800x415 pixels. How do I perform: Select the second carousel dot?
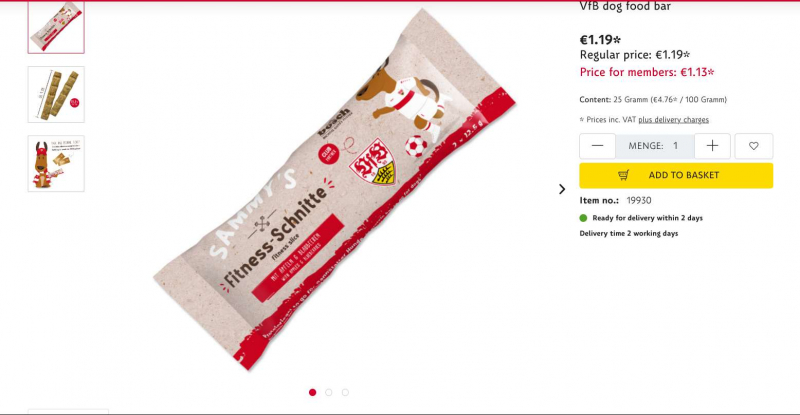click(329, 392)
